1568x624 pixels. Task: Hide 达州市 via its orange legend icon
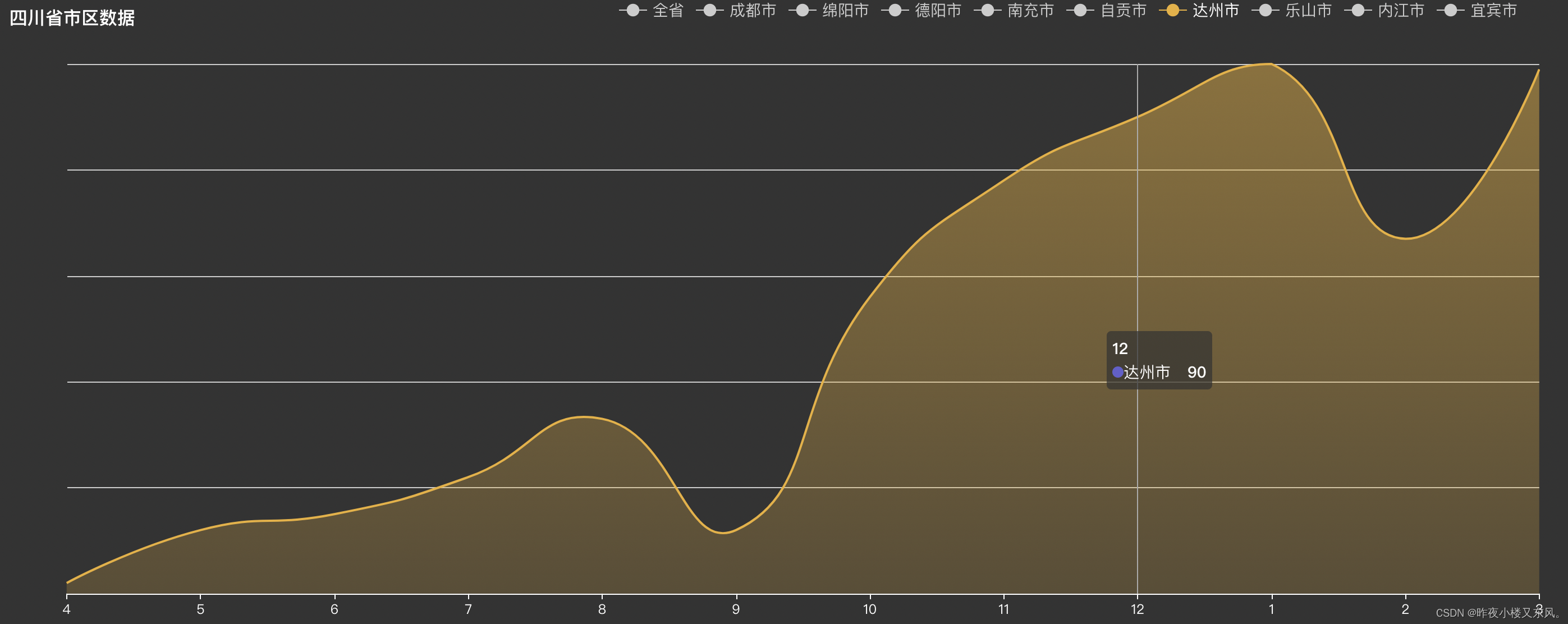[x=1172, y=10]
